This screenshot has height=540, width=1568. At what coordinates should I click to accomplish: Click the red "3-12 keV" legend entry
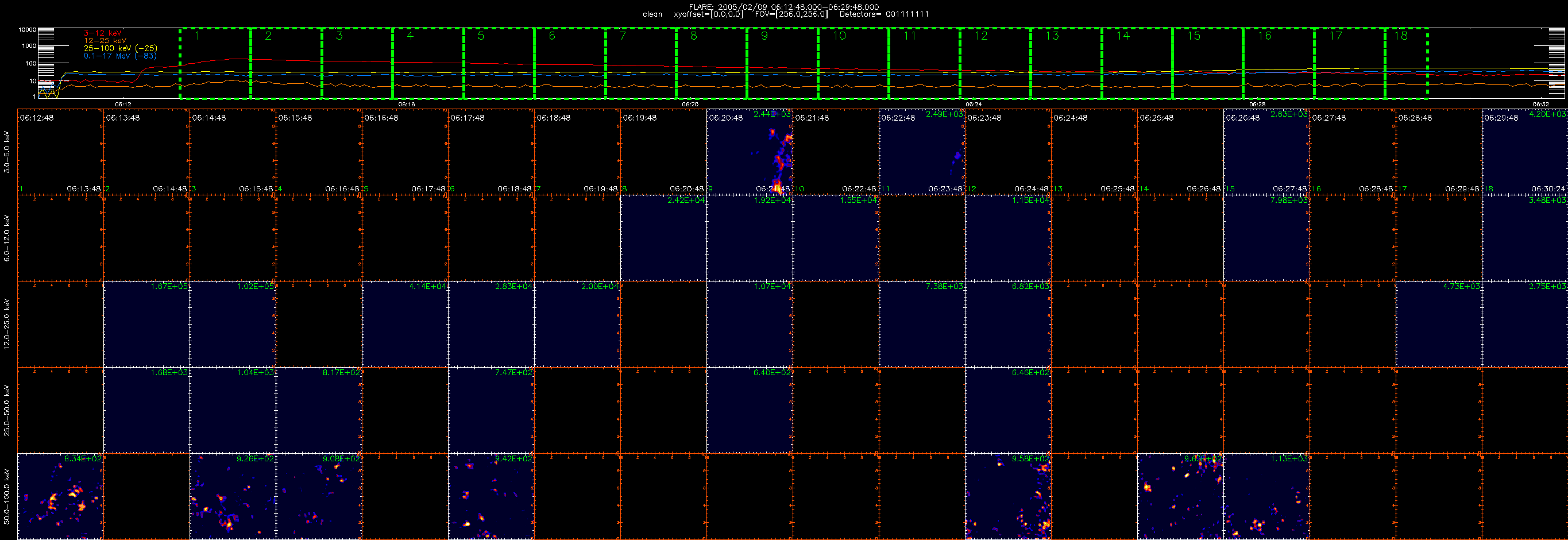point(103,33)
